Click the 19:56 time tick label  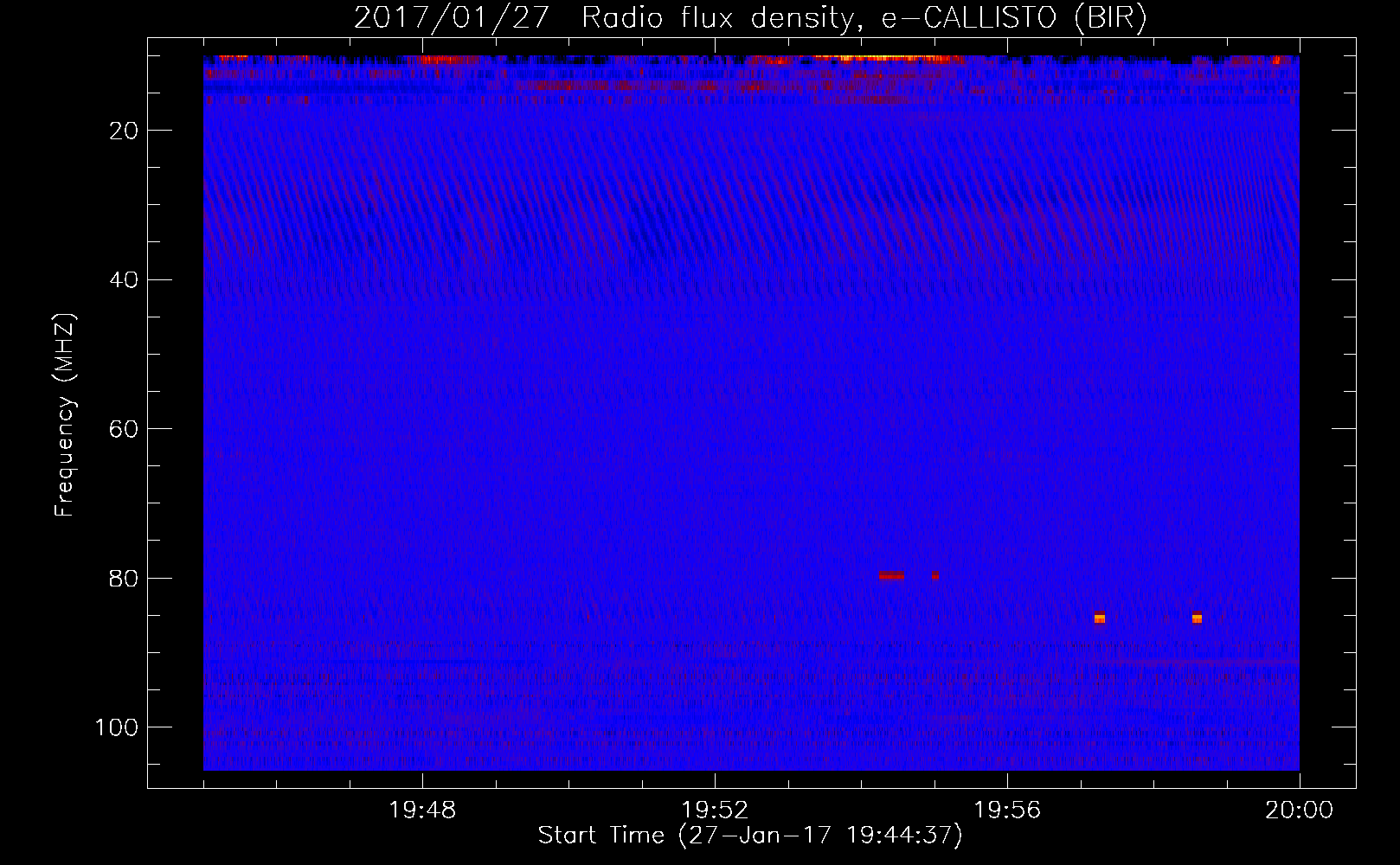[x=1007, y=811]
